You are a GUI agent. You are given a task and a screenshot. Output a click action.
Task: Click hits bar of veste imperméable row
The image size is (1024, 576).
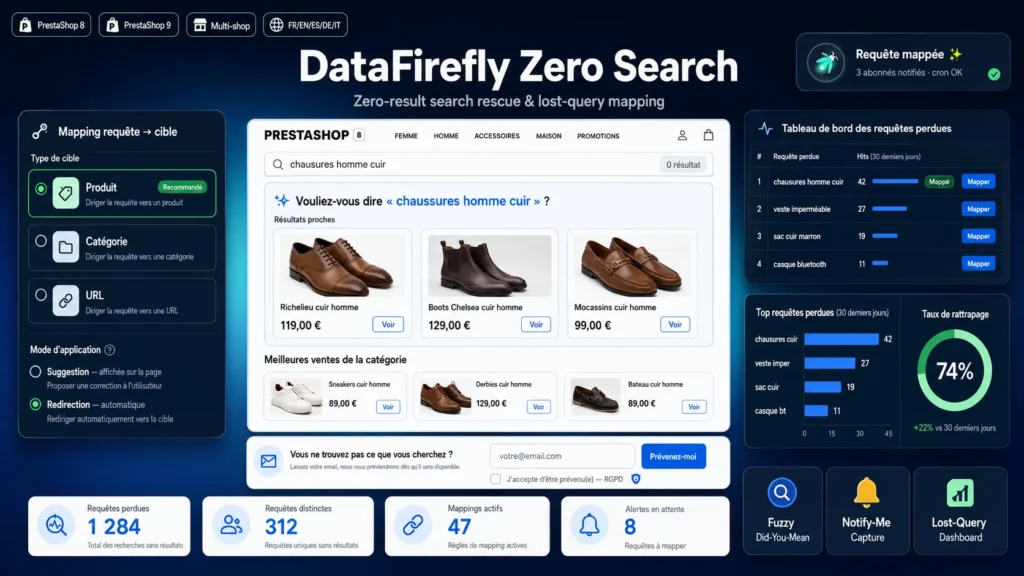pyautogui.click(x=889, y=209)
